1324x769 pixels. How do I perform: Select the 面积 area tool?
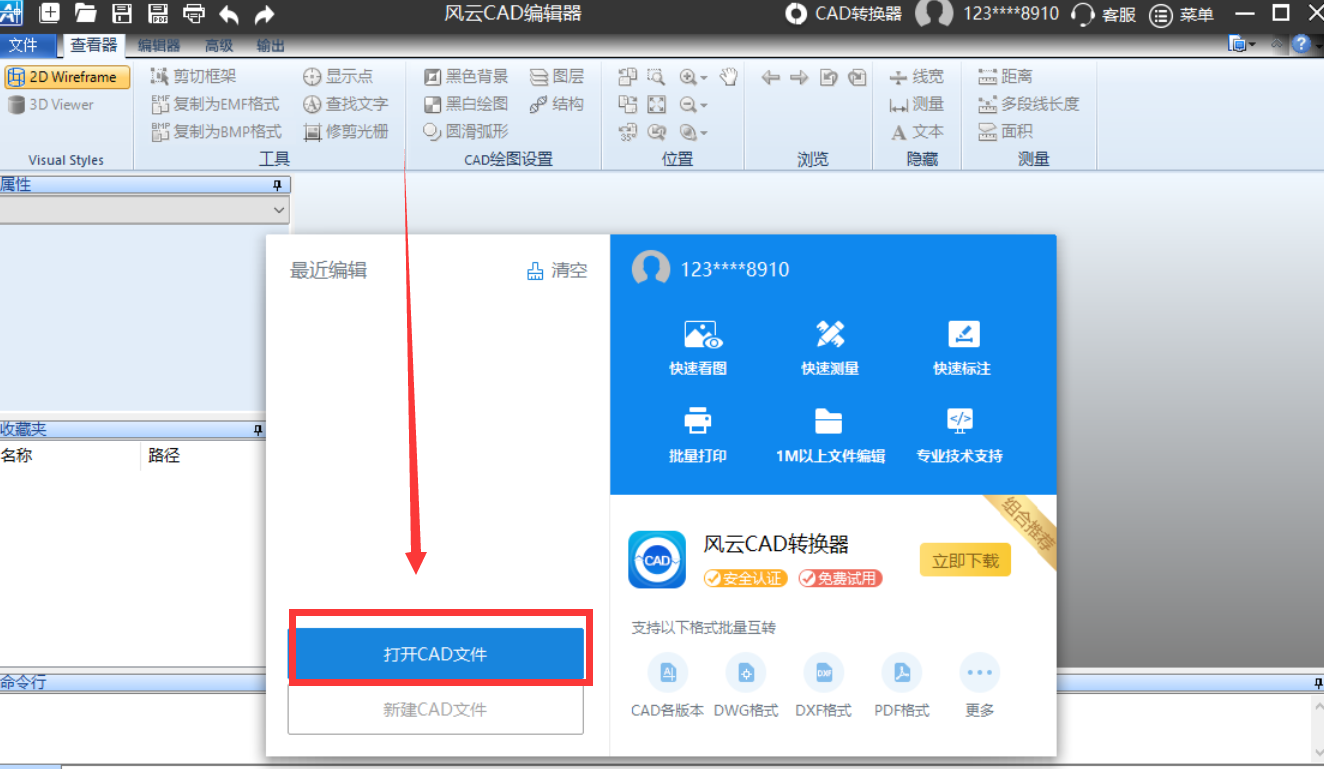pos(1005,131)
